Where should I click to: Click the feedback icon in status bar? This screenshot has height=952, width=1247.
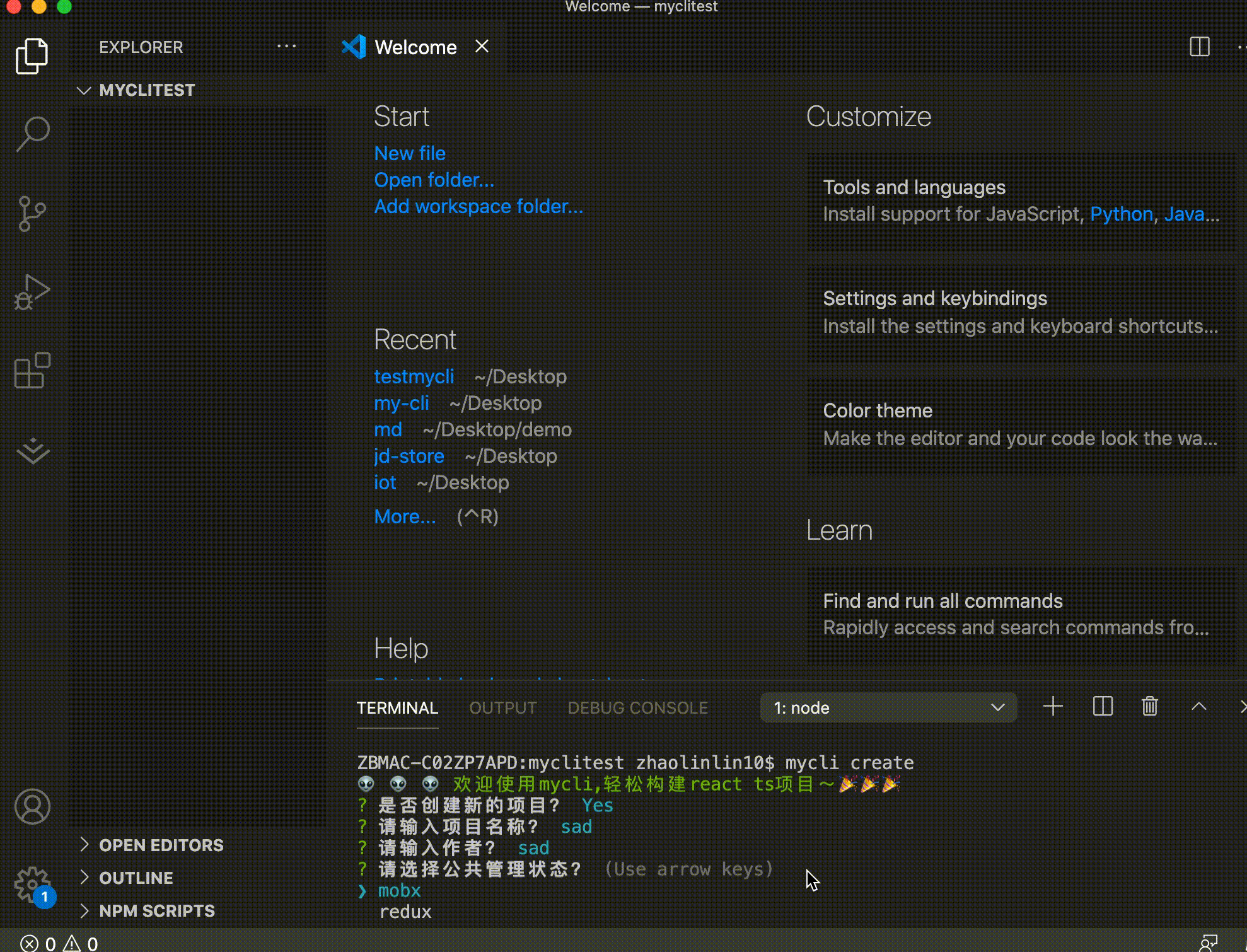tap(1208, 943)
